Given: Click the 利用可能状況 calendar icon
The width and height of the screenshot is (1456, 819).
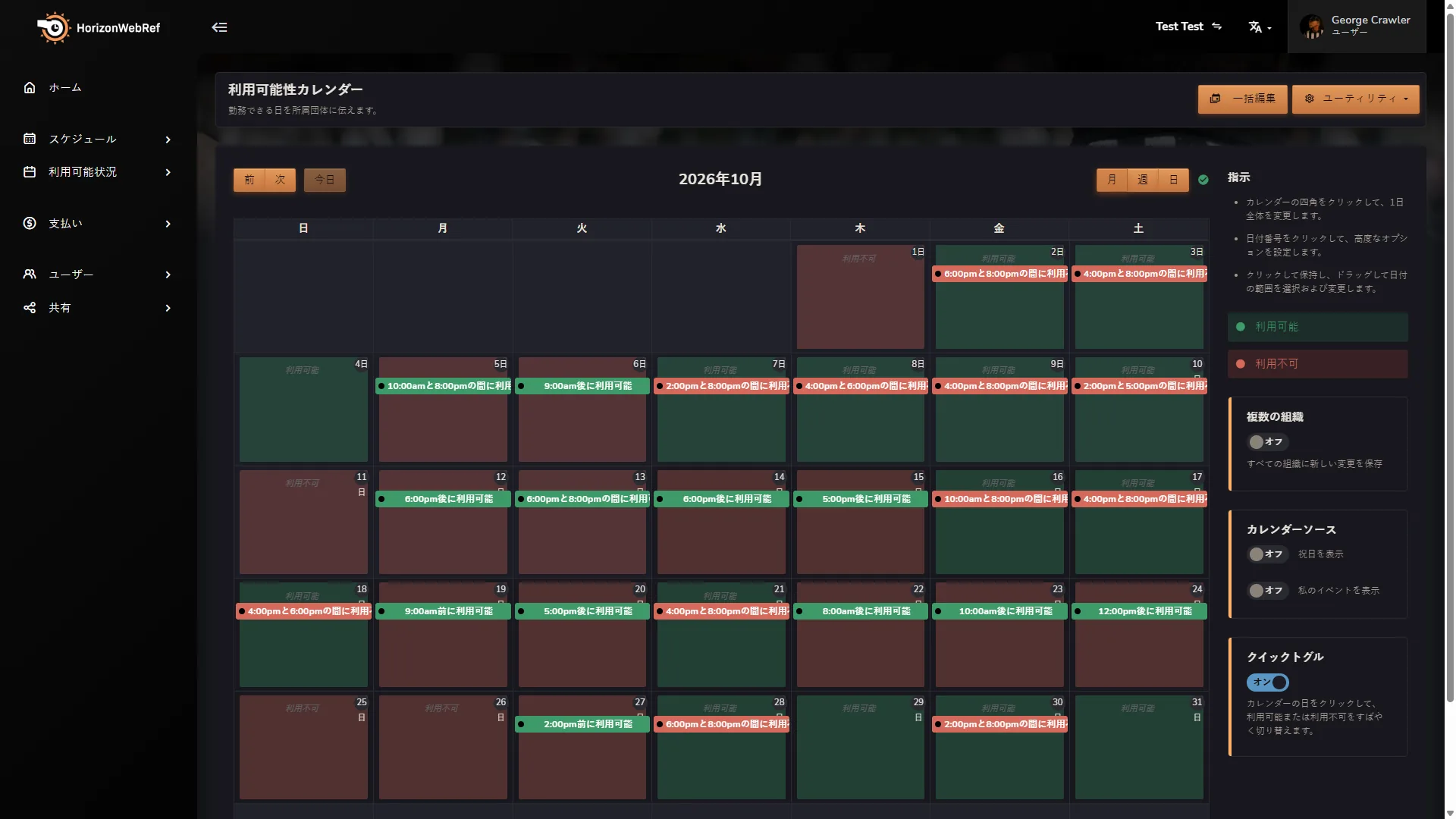Looking at the screenshot, I should 30,172.
